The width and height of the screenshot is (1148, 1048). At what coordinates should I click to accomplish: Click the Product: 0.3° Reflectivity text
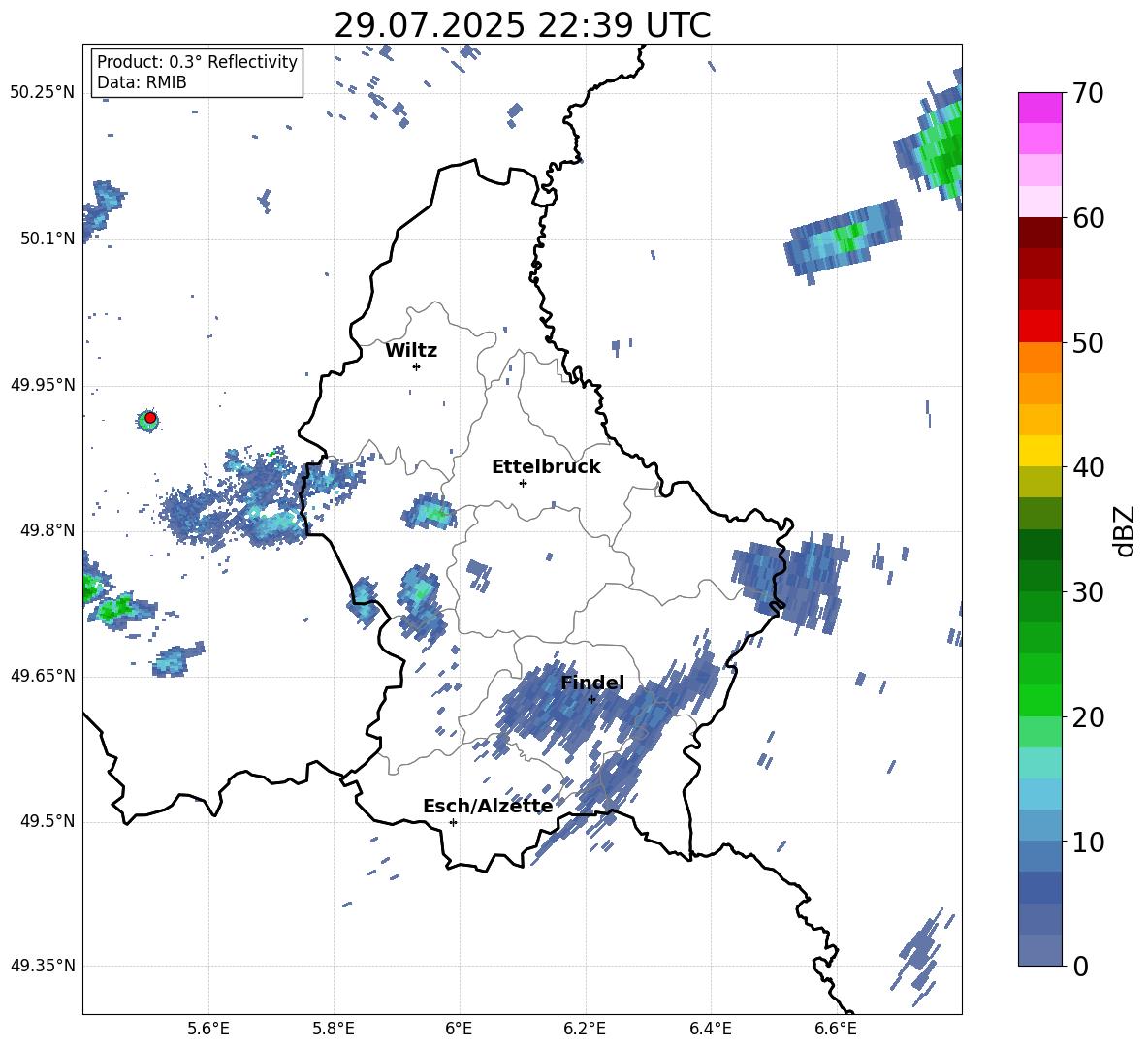(x=197, y=61)
